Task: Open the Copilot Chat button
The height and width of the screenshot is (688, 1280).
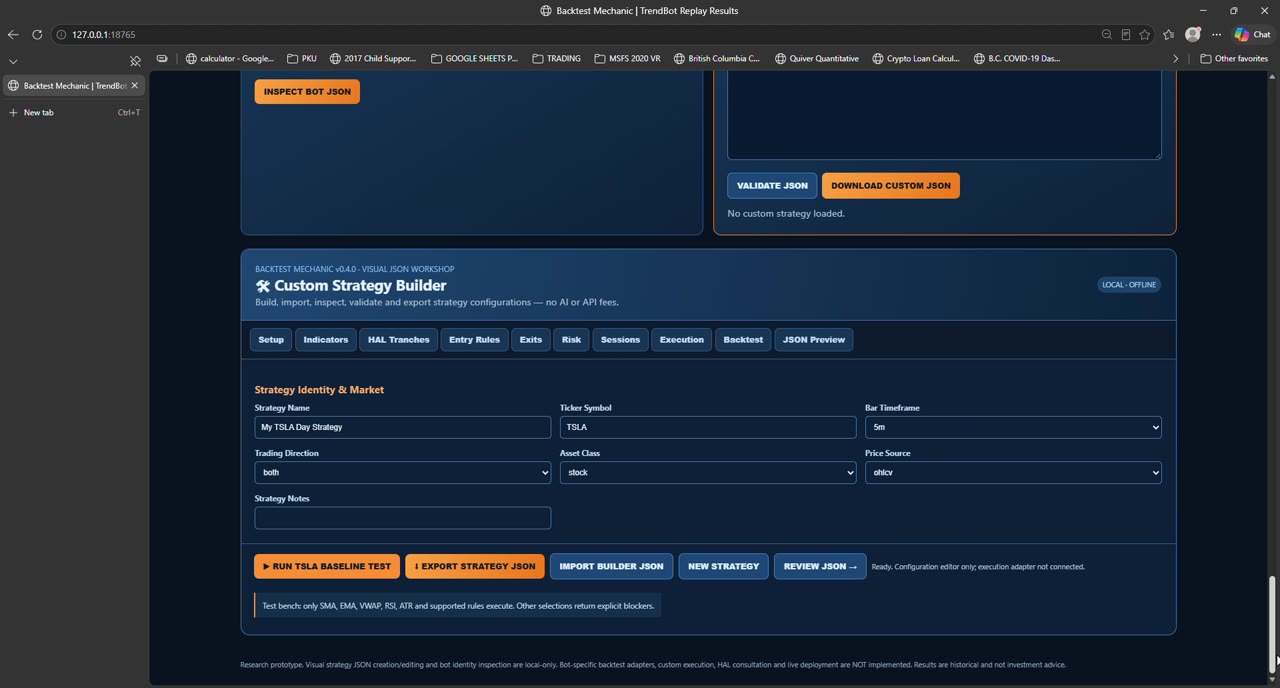Action: (x=1252, y=34)
